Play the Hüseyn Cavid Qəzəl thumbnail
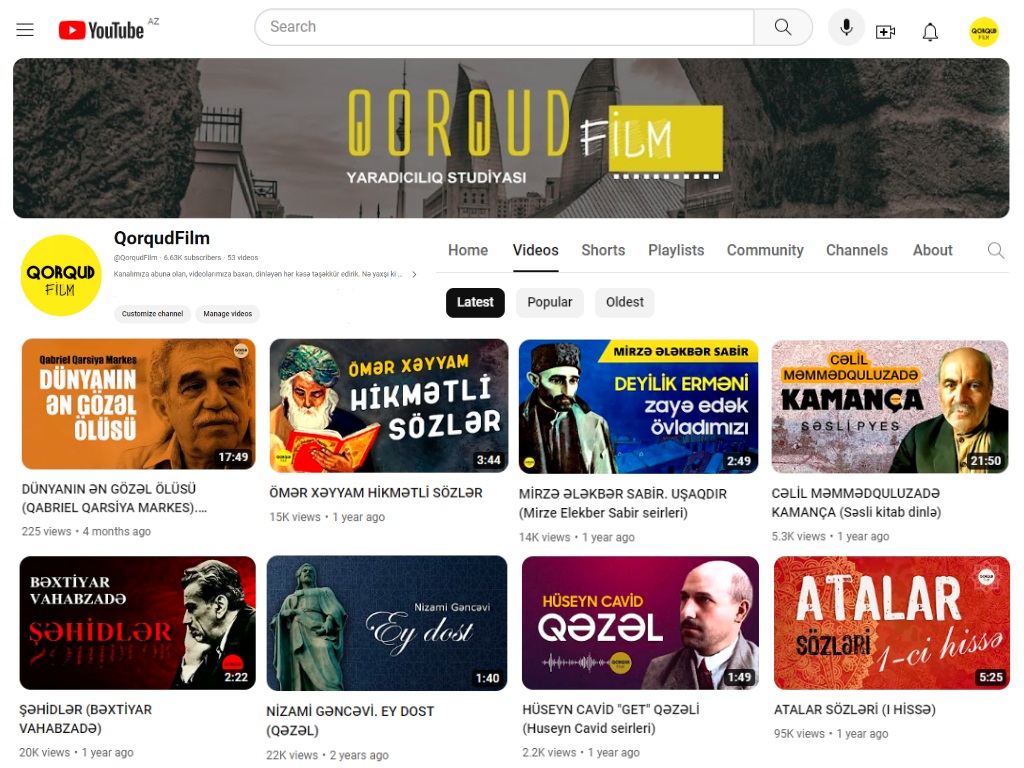The height and width of the screenshot is (768, 1024). (x=640, y=623)
